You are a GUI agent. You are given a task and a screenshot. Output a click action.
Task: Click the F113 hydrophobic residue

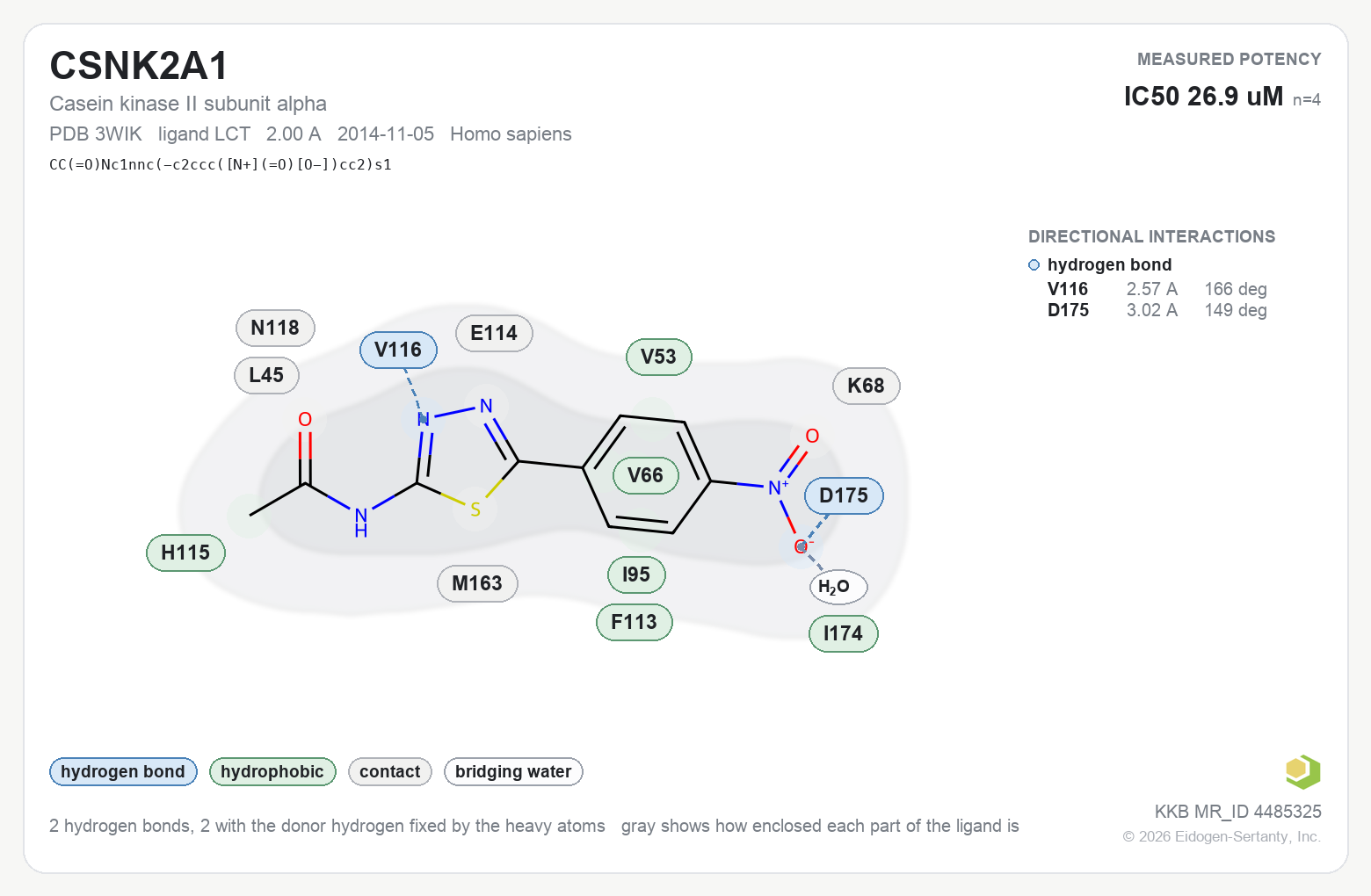(x=634, y=622)
